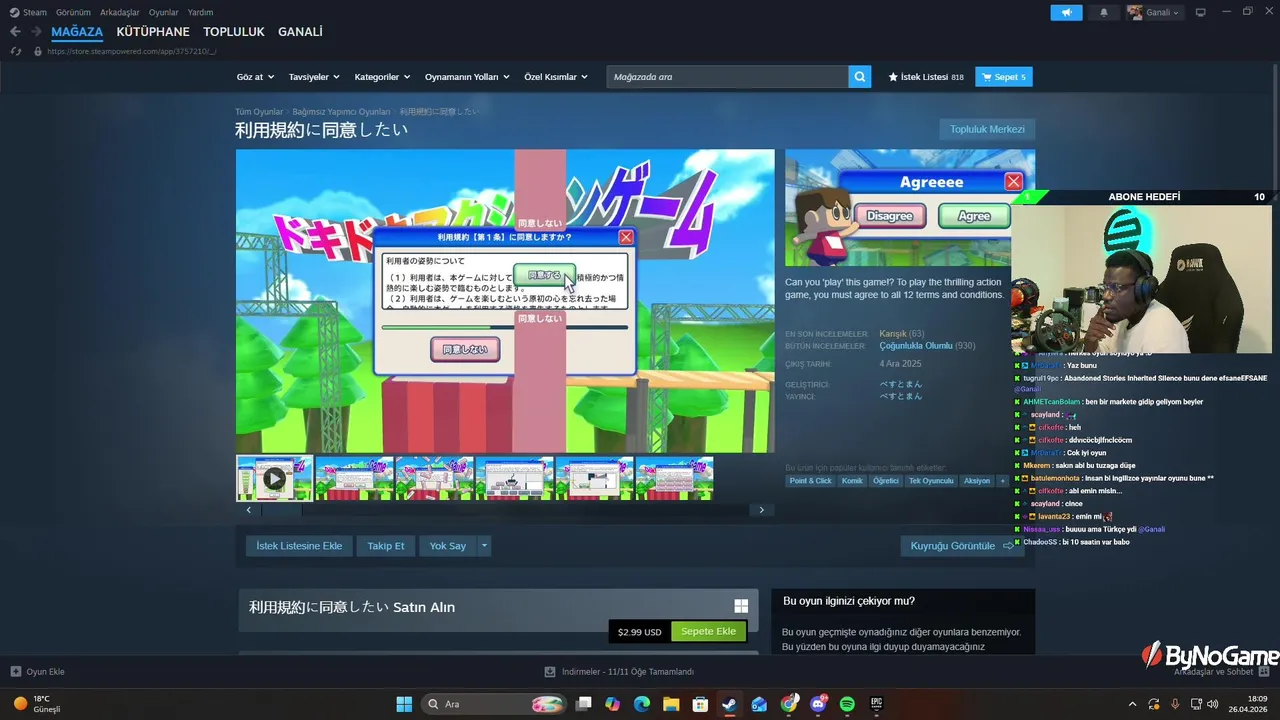Click the thumbnail strip left arrow
The image size is (1280, 720).
[x=249, y=510]
